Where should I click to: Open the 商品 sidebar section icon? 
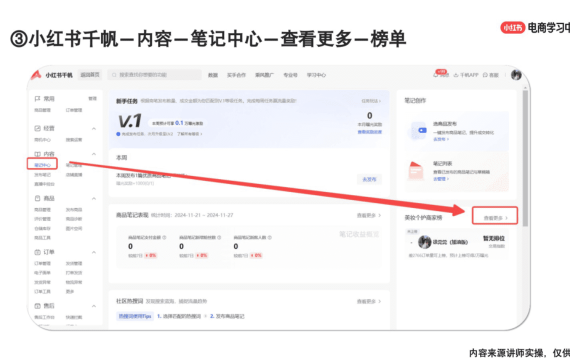coord(37,198)
